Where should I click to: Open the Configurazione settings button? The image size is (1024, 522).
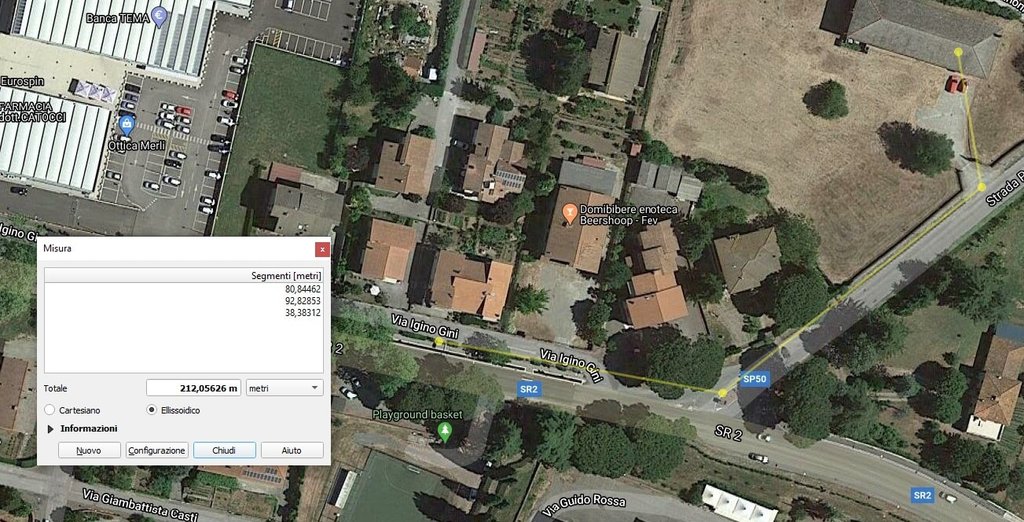(157, 450)
